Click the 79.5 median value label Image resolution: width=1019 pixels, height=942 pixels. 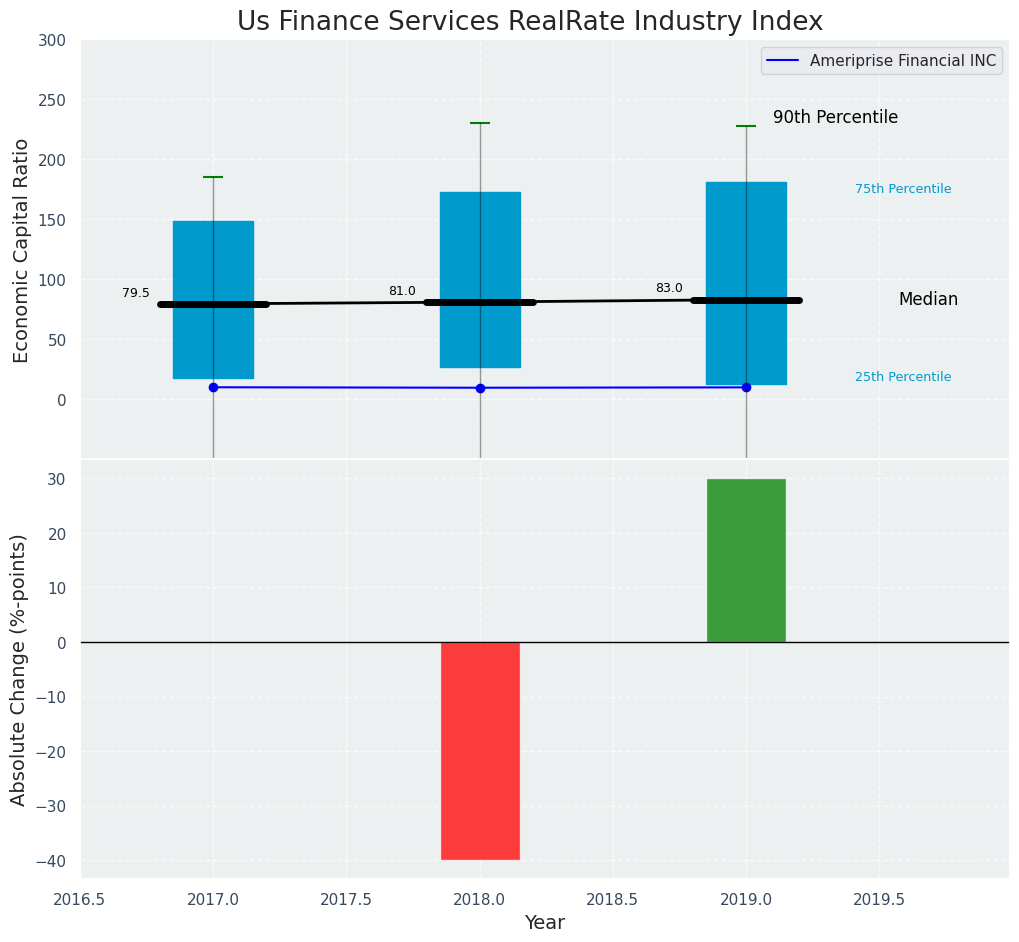pyautogui.click(x=136, y=293)
